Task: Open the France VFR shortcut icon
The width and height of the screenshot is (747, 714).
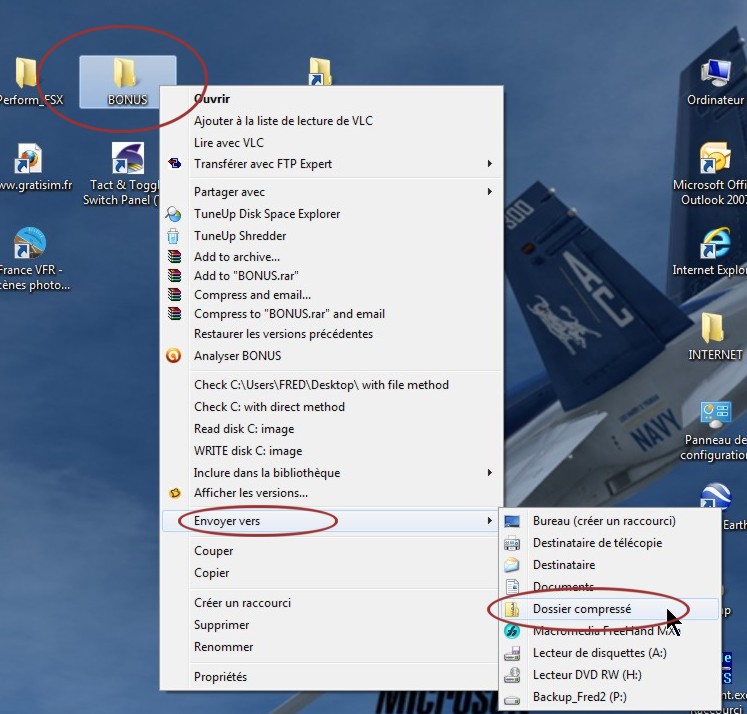Action: pos(29,243)
